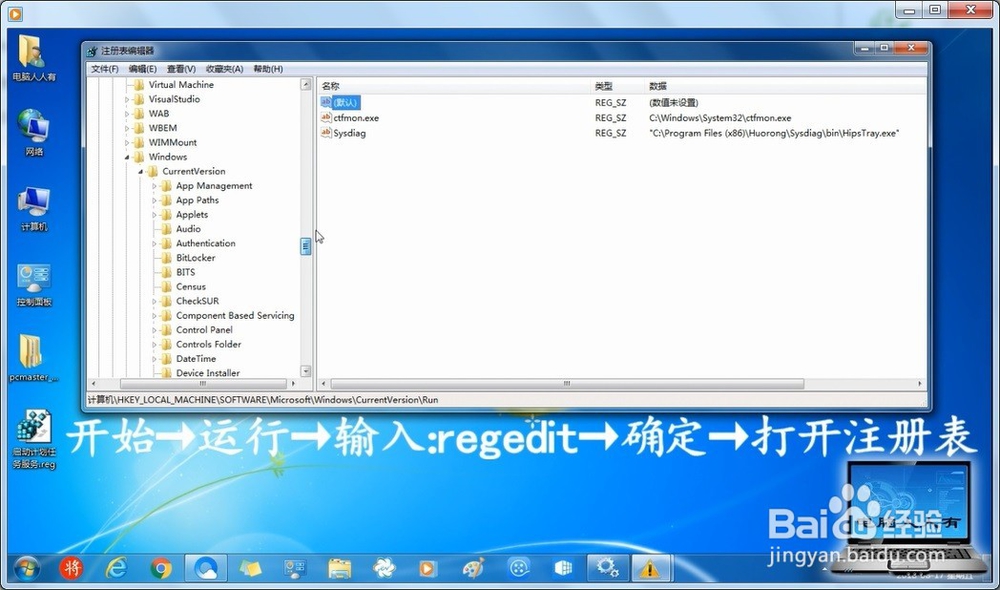This screenshot has height=590, width=1000.
Task: Open the 收藏夹(A) menu
Action: (x=224, y=69)
